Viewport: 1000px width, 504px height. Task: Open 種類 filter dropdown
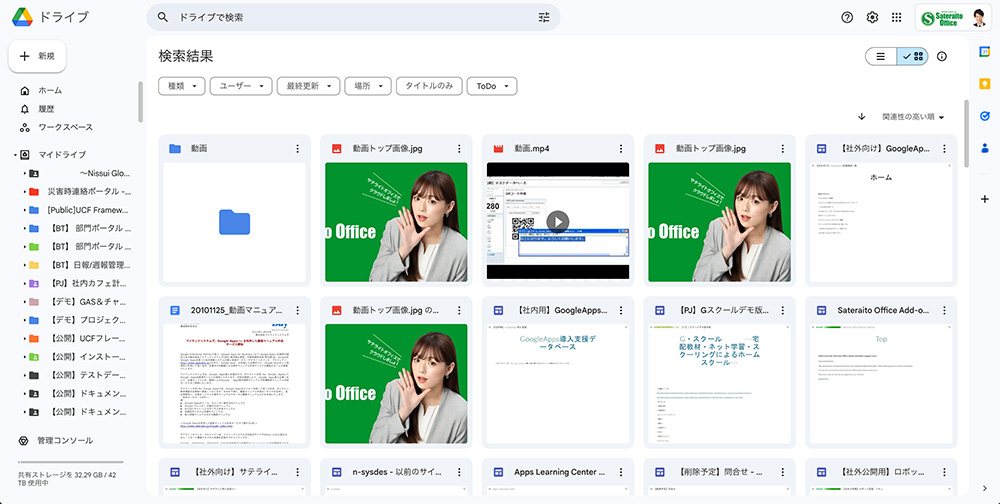(x=182, y=86)
